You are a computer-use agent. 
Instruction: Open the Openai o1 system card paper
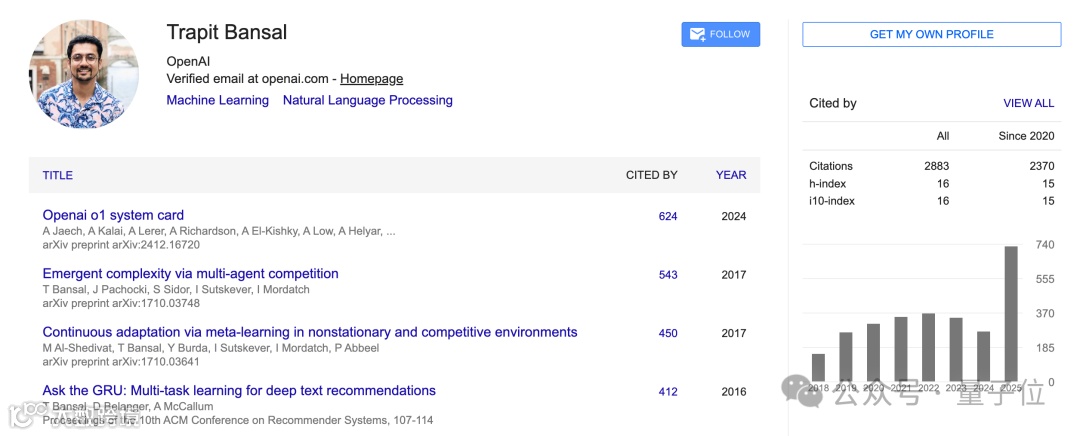(113, 215)
